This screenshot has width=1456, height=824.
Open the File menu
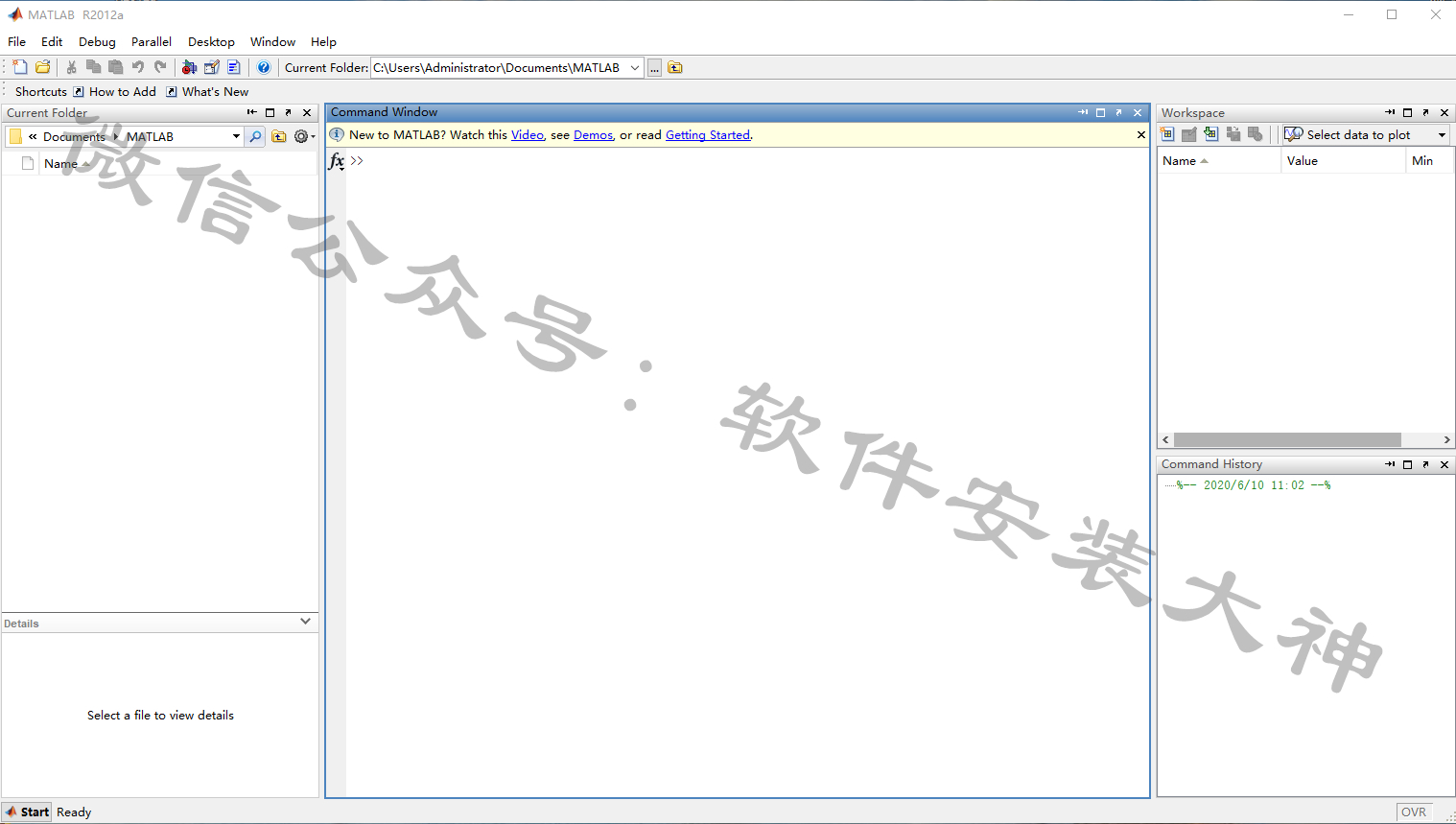tap(17, 42)
